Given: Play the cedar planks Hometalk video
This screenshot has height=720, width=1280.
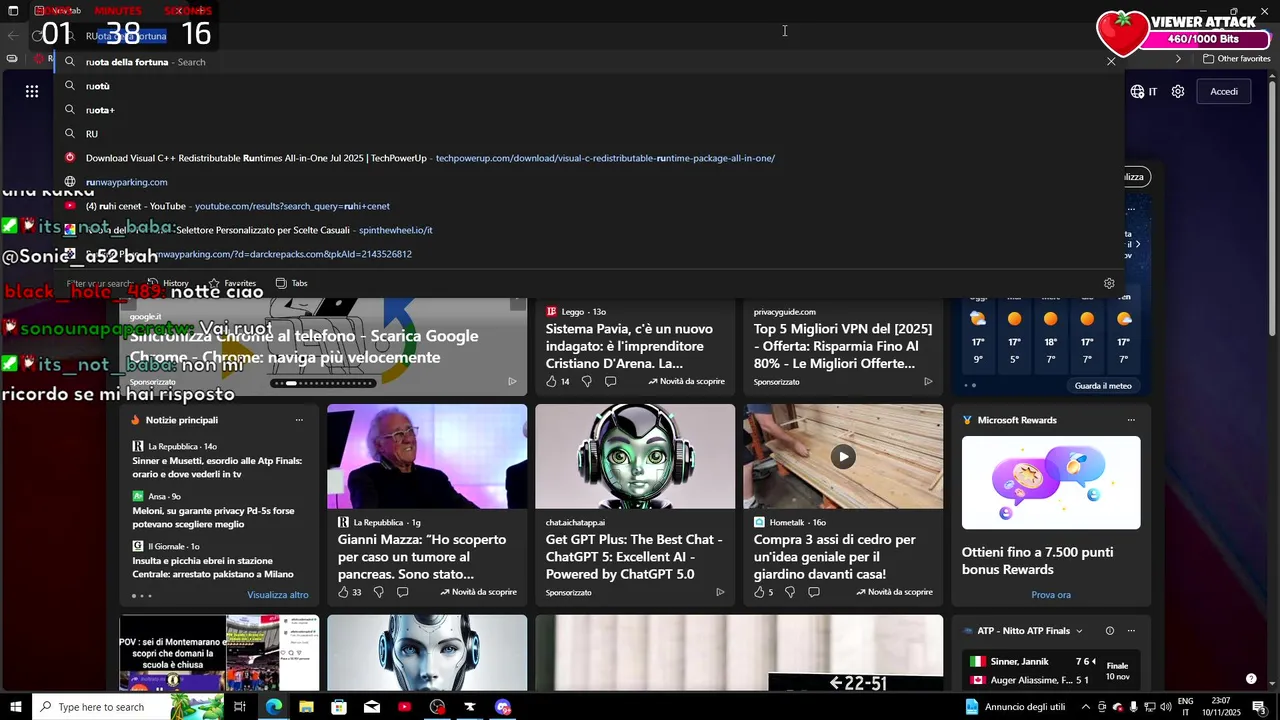Looking at the screenshot, I should [843, 456].
